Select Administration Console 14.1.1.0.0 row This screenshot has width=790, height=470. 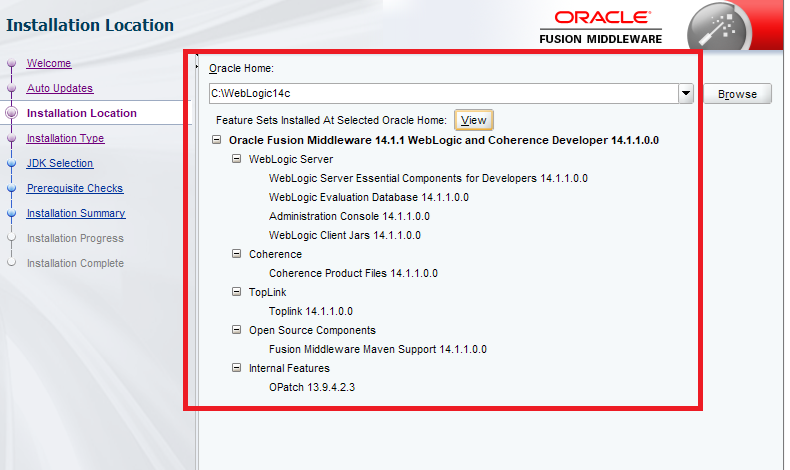point(349,216)
